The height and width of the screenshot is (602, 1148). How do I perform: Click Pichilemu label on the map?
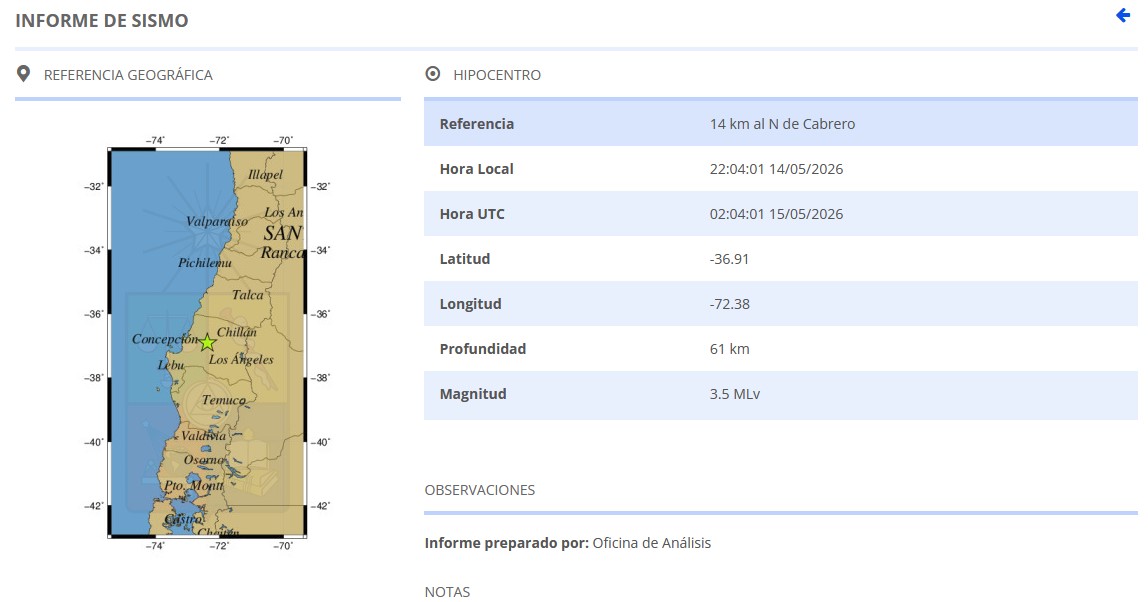point(205,262)
